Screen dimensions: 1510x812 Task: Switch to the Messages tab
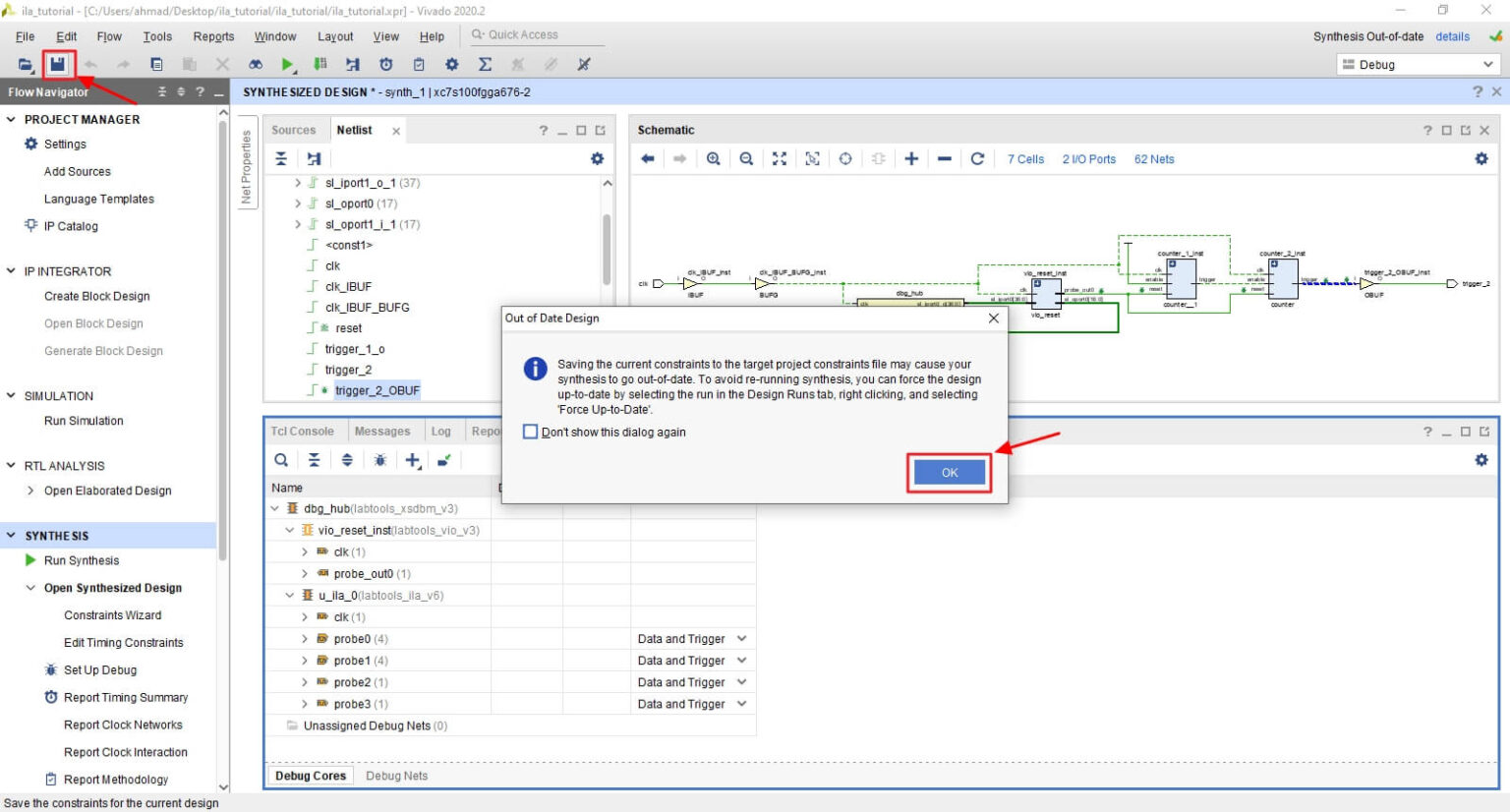tap(381, 432)
